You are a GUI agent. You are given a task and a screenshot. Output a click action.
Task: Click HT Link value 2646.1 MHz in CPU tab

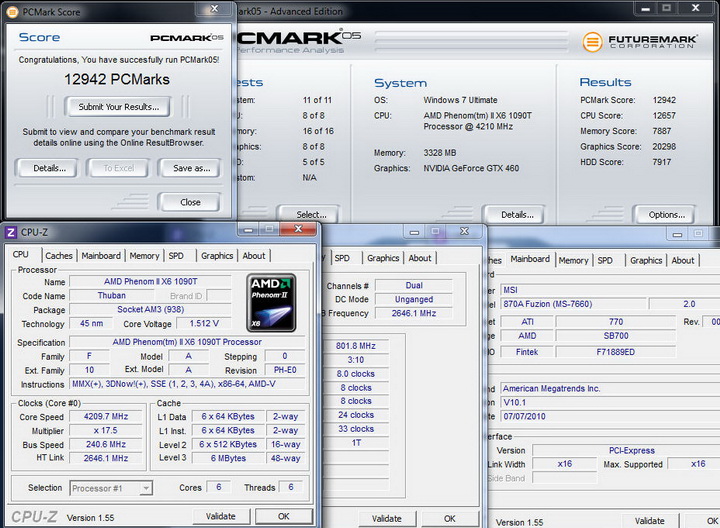(x=106, y=458)
